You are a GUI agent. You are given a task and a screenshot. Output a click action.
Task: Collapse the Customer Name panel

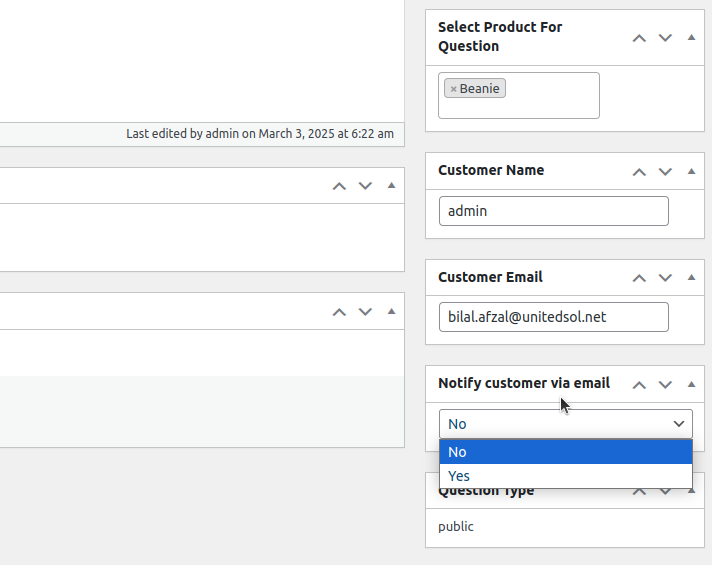tap(691, 171)
